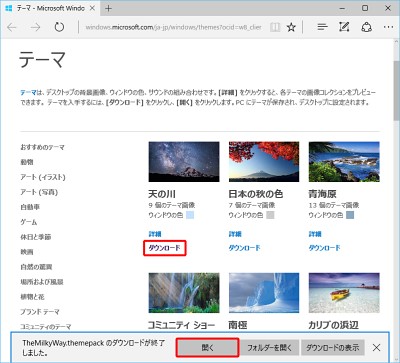Image resolution: width=400 pixels, height=363 pixels.
Task: Open the Share icon in toolbar
Action: [367, 27]
